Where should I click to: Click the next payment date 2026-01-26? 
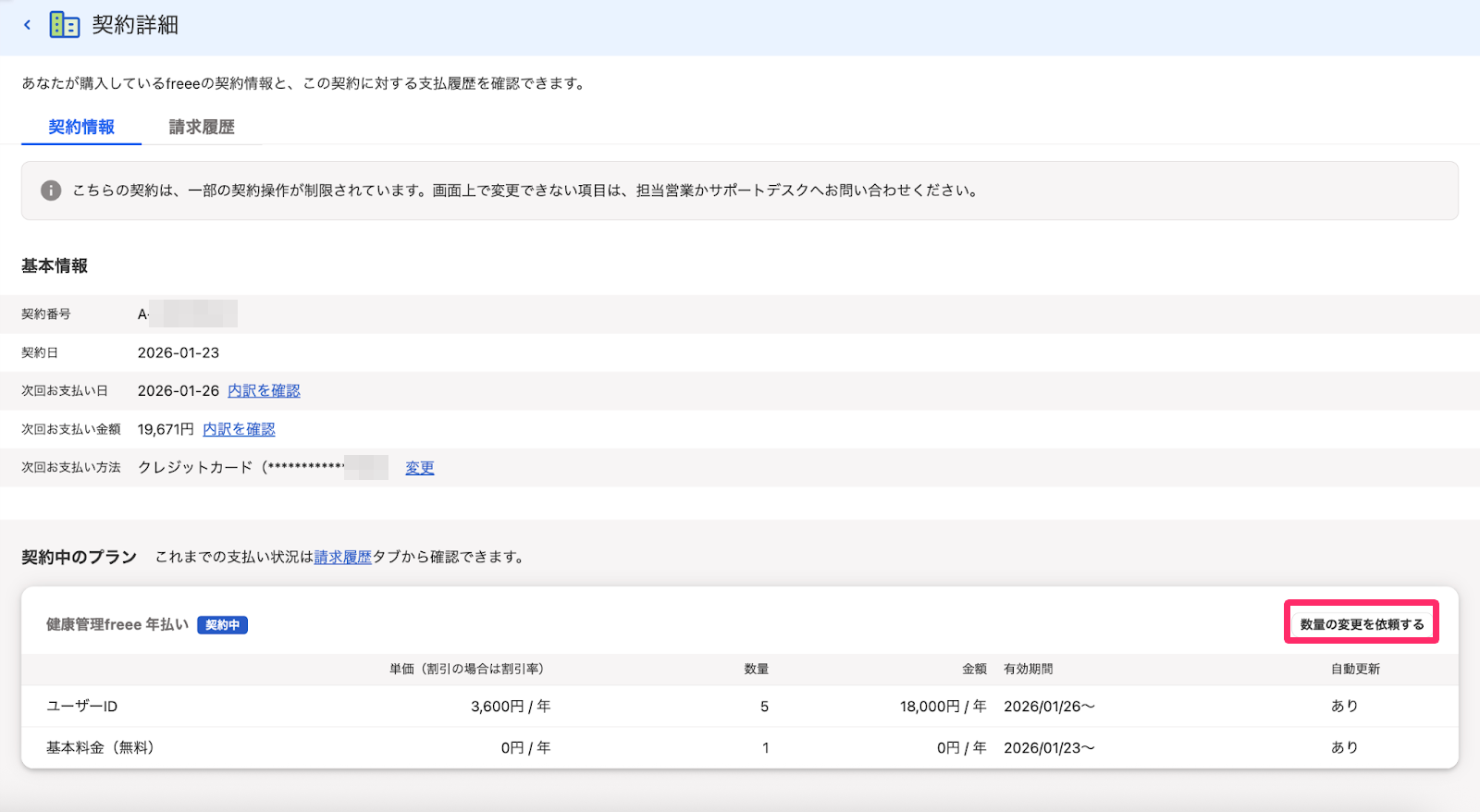click(179, 391)
